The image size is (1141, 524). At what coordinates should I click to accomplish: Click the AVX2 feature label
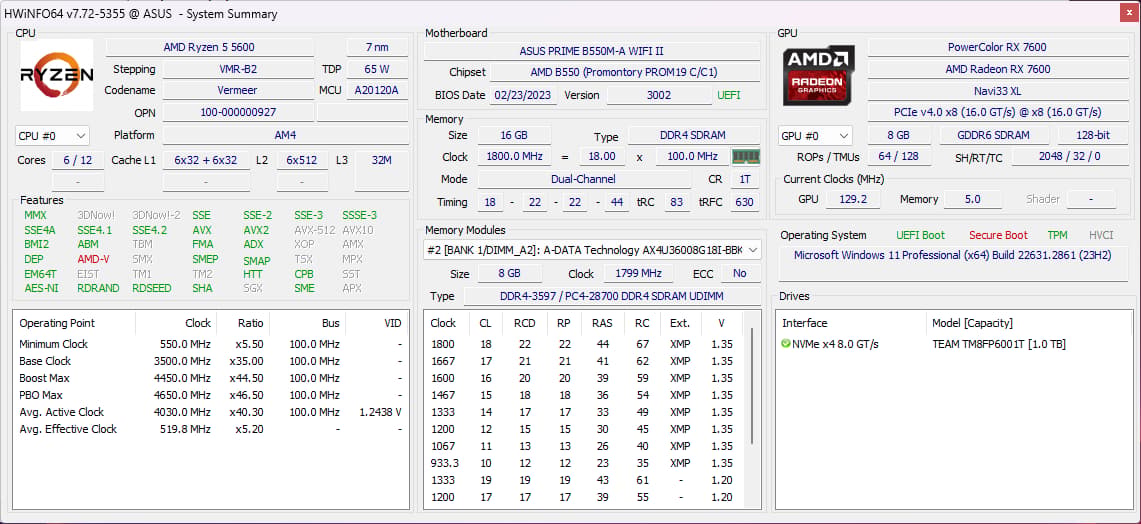(255, 230)
